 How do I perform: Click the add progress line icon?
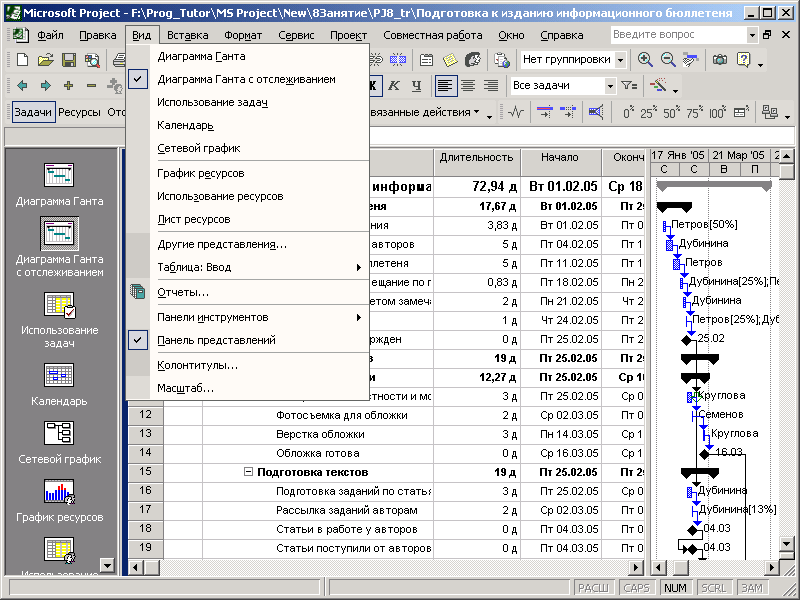(595, 112)
